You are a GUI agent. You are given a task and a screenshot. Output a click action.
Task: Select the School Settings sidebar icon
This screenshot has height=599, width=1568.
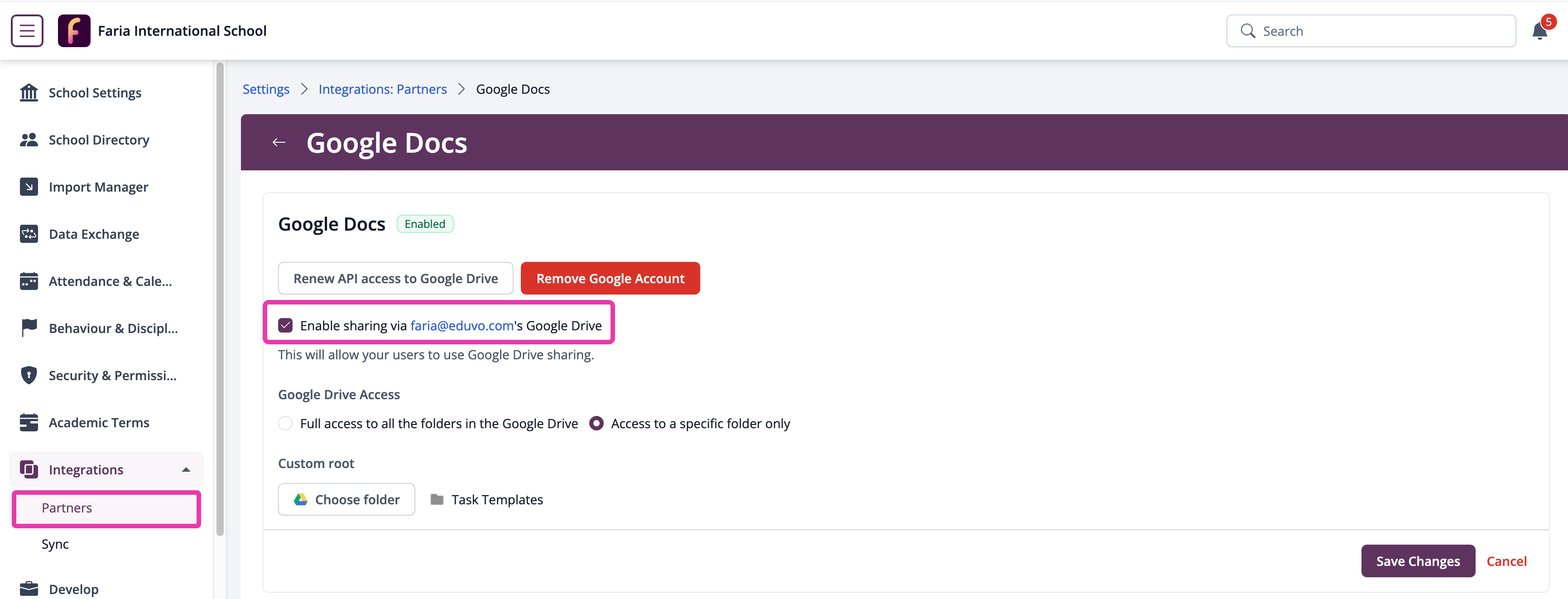(29, 92)
